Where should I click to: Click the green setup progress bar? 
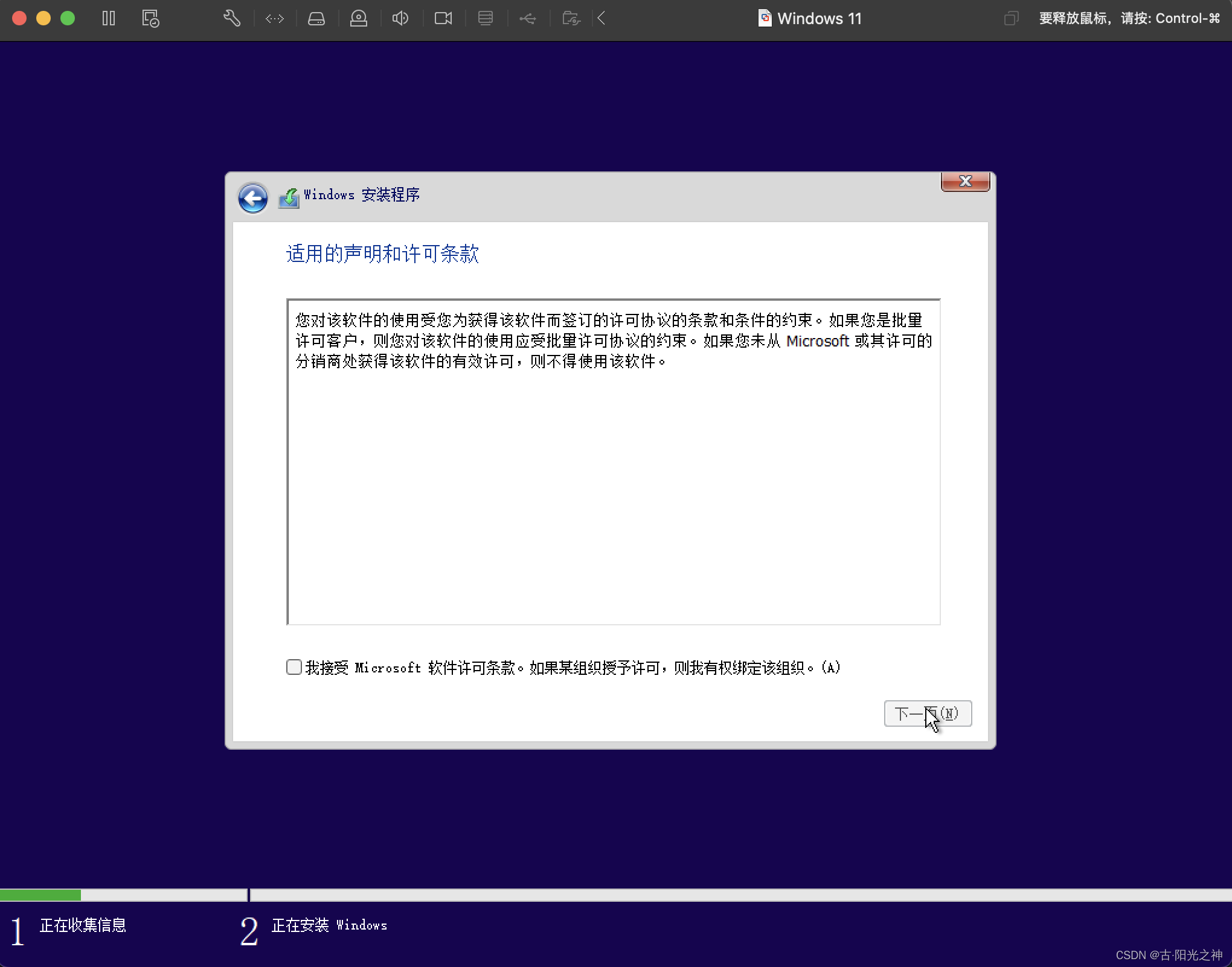(40, 895)
